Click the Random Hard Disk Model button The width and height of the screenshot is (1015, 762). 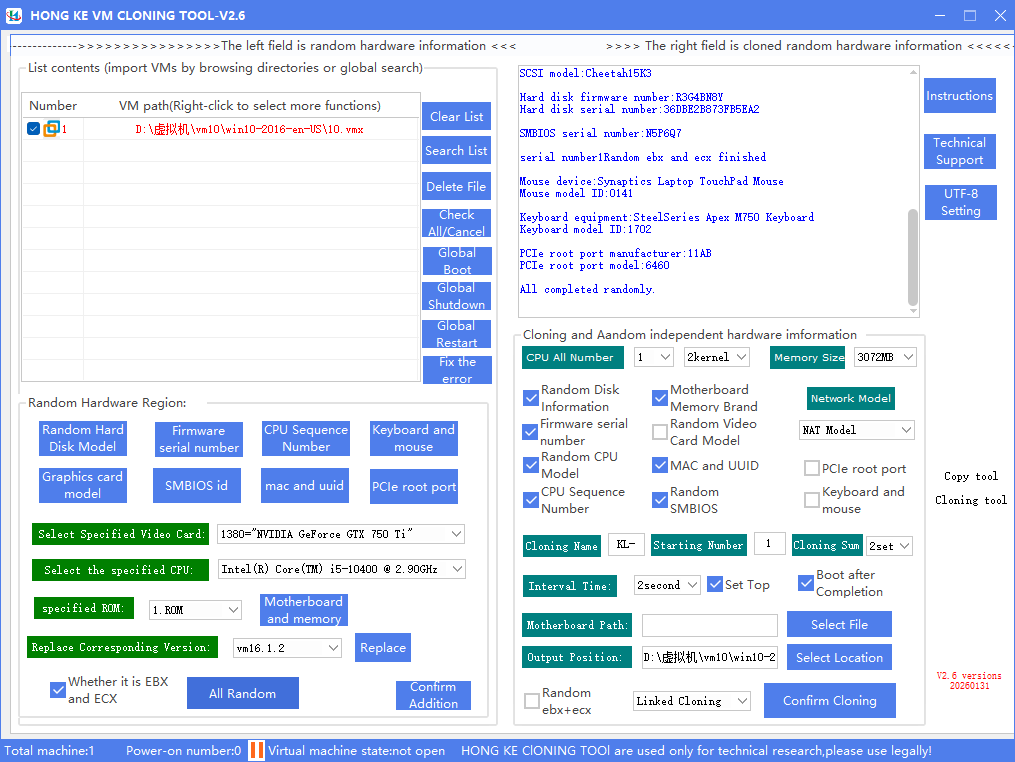coord(83,438)
